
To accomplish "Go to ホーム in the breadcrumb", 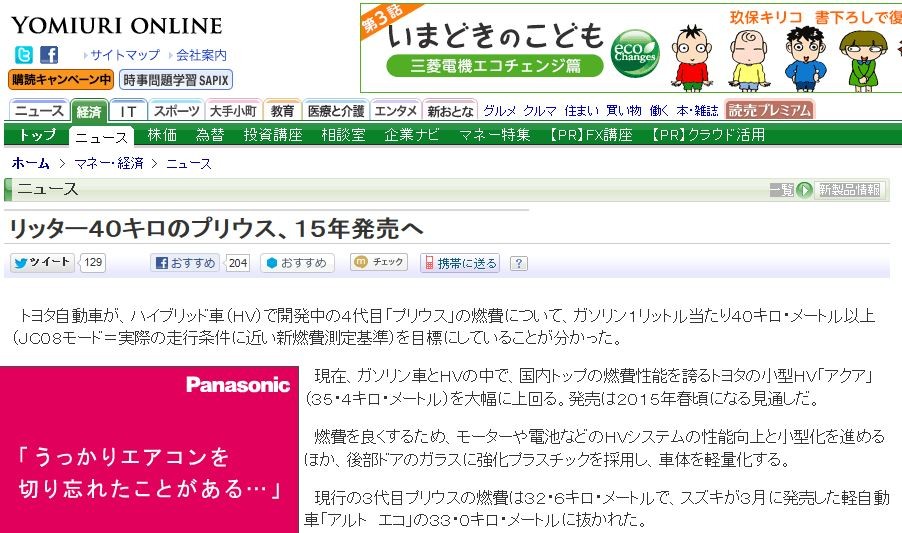I will coord(30,163).
